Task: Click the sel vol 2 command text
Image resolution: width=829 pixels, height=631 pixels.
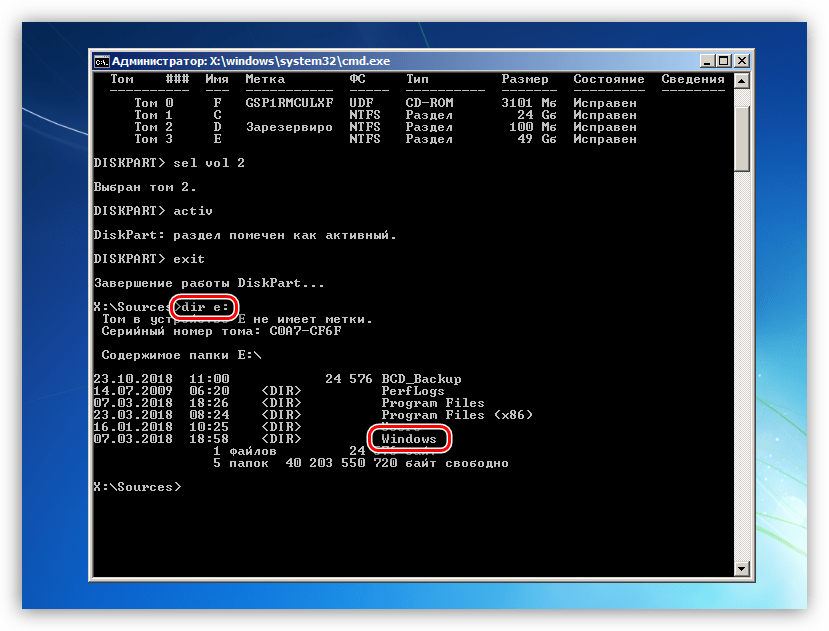Action: pos(209,163)
